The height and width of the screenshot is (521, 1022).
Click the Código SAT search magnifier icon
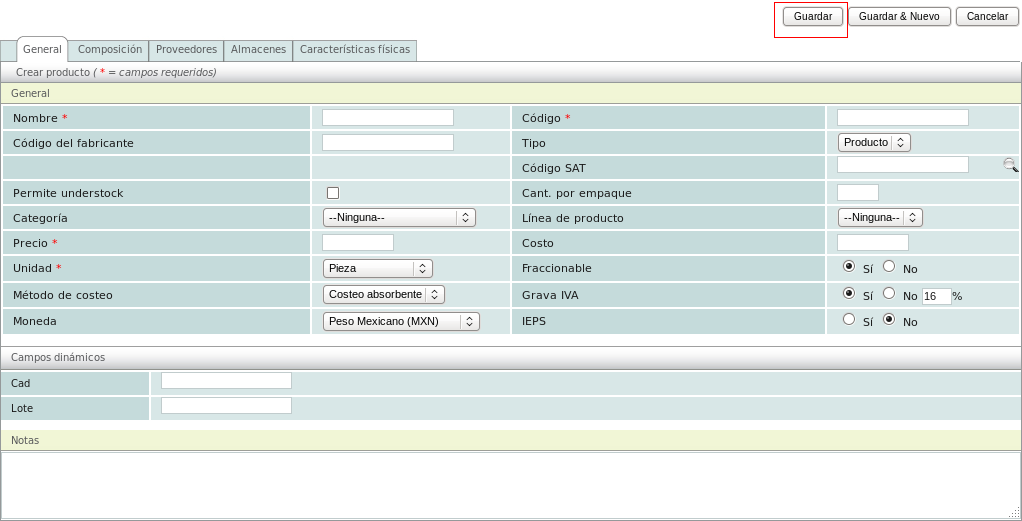pyautogui.click(x=1010, y=166)
